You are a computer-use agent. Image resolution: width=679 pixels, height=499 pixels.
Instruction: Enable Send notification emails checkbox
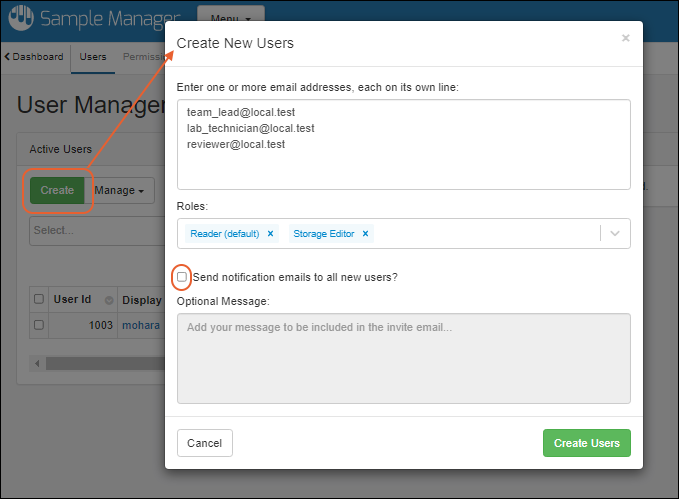(x=182, y=277)
